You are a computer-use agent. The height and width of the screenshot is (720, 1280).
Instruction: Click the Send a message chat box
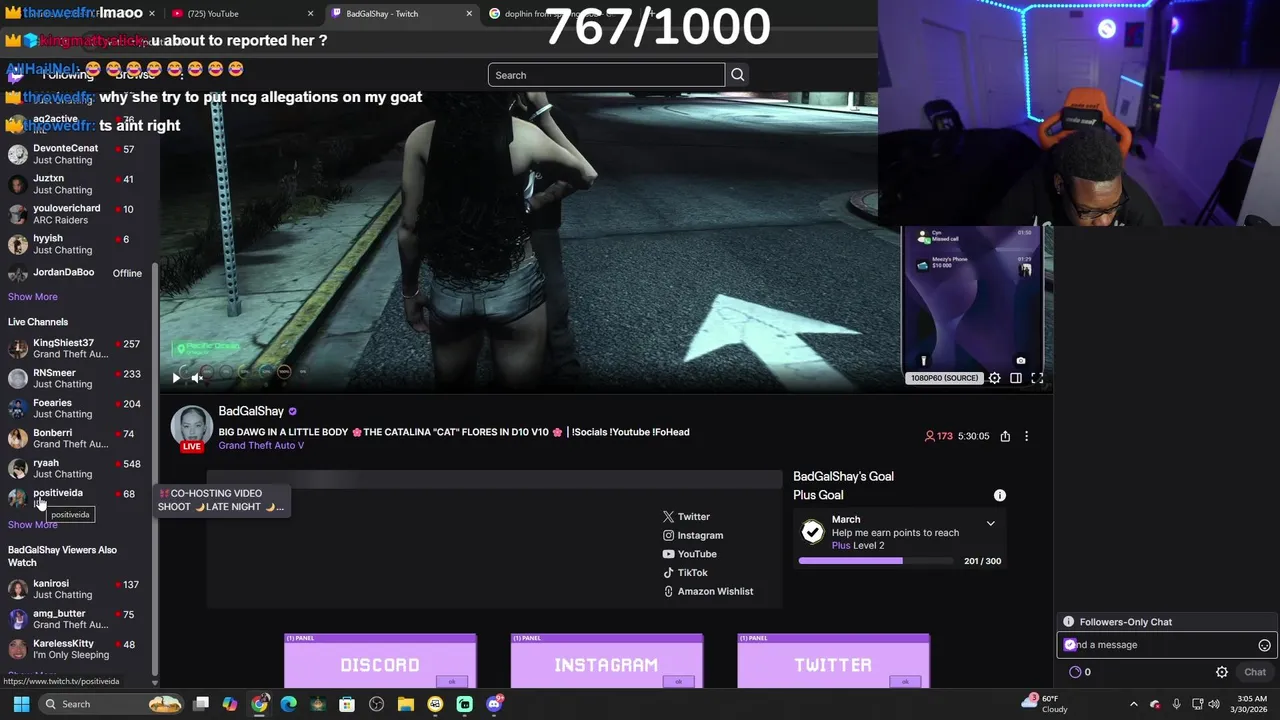coord(1156,645)
